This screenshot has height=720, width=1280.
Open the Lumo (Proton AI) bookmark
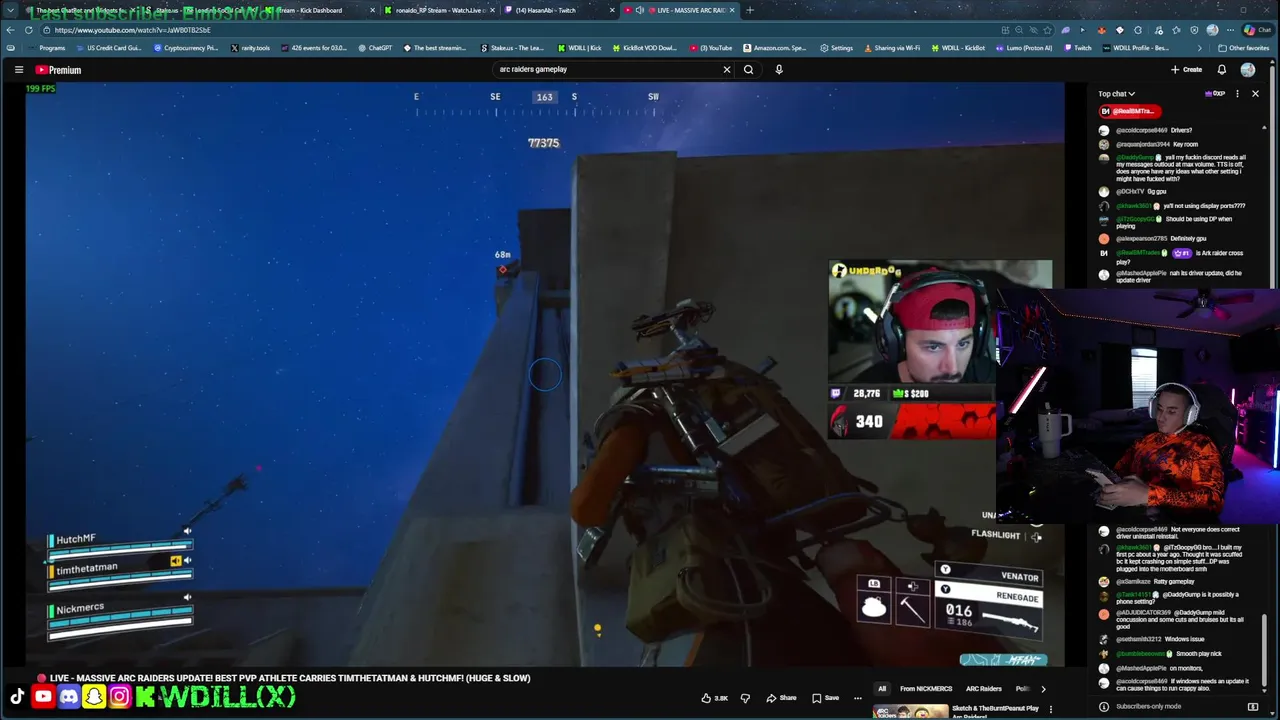1025,48
